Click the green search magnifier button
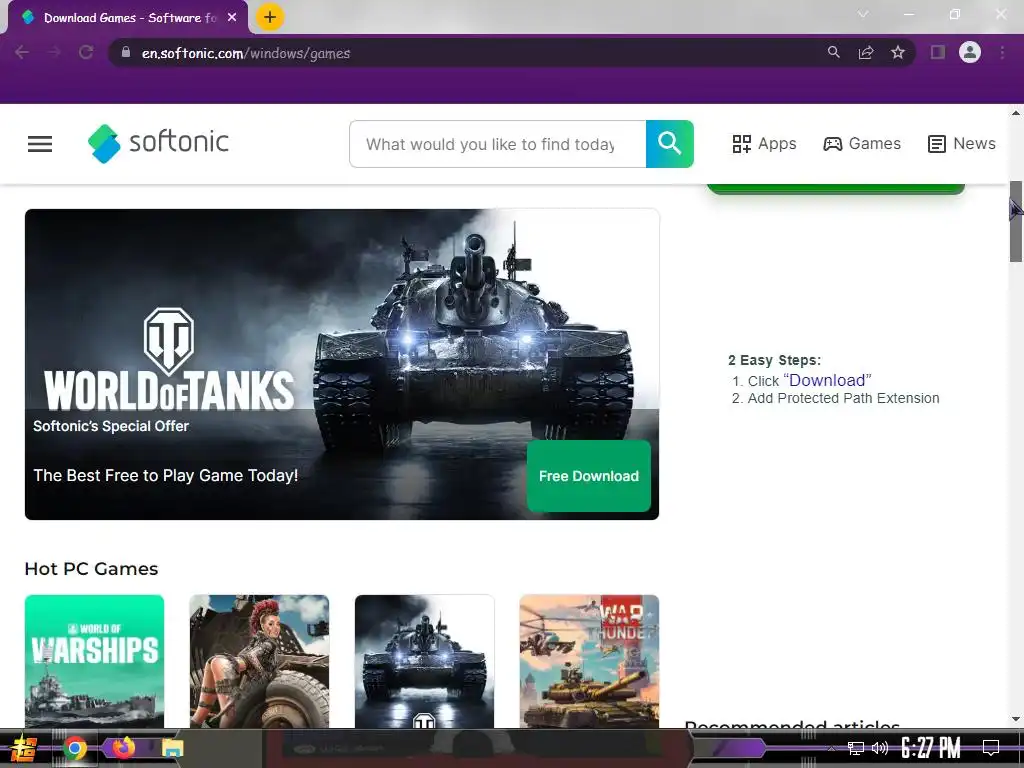The image size is (1024, 768). 669,144
